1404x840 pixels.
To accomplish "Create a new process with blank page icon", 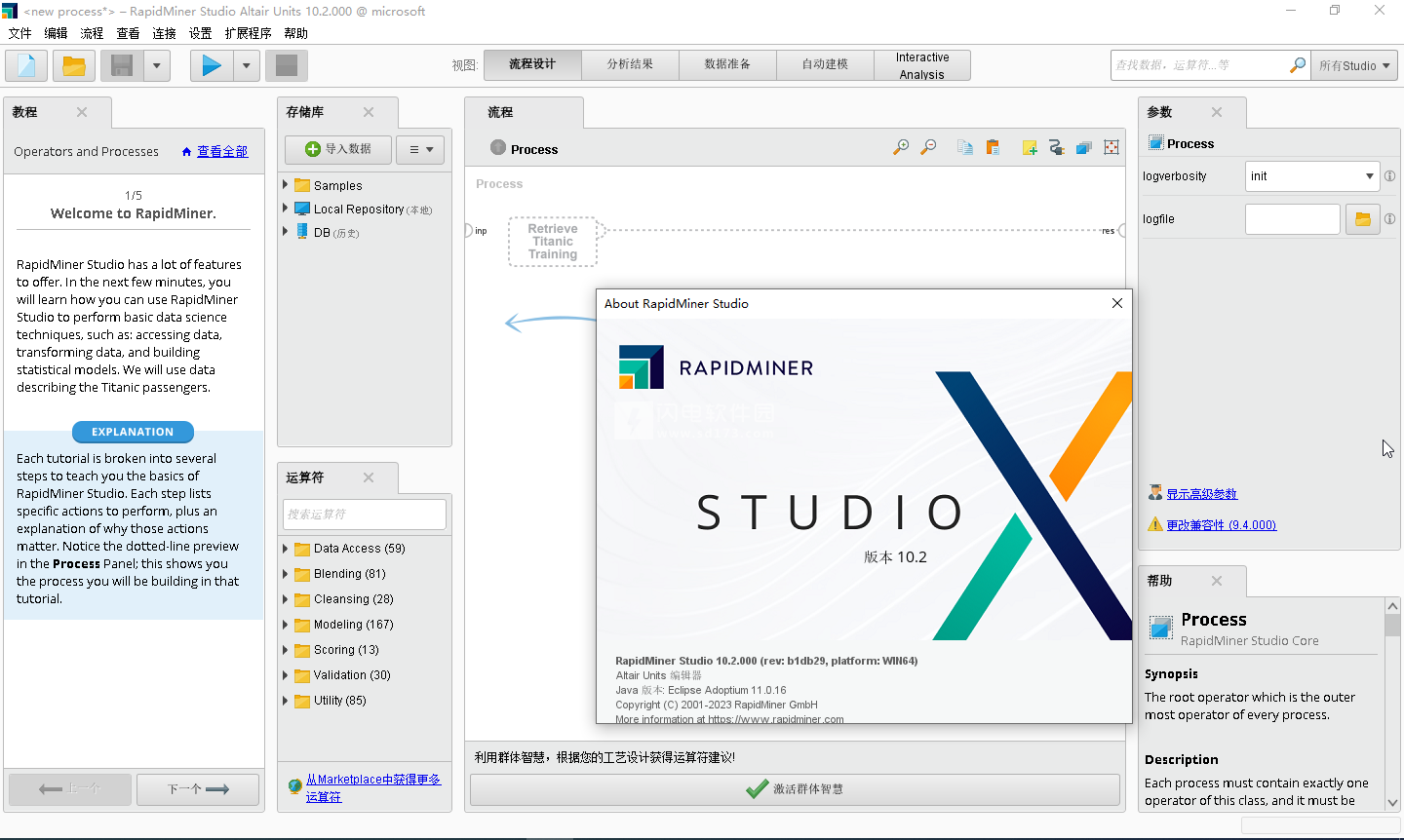I will pyautogui.click(x=26, y=65).
